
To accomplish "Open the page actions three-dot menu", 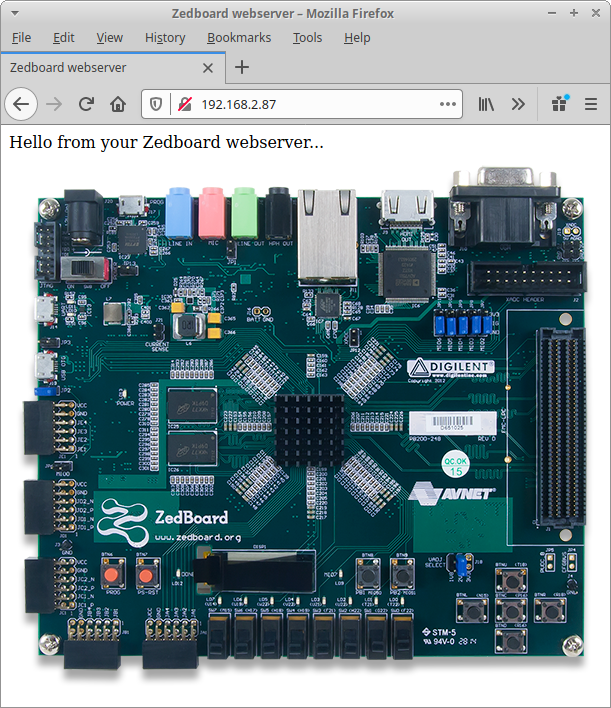I will click(447, 104).
